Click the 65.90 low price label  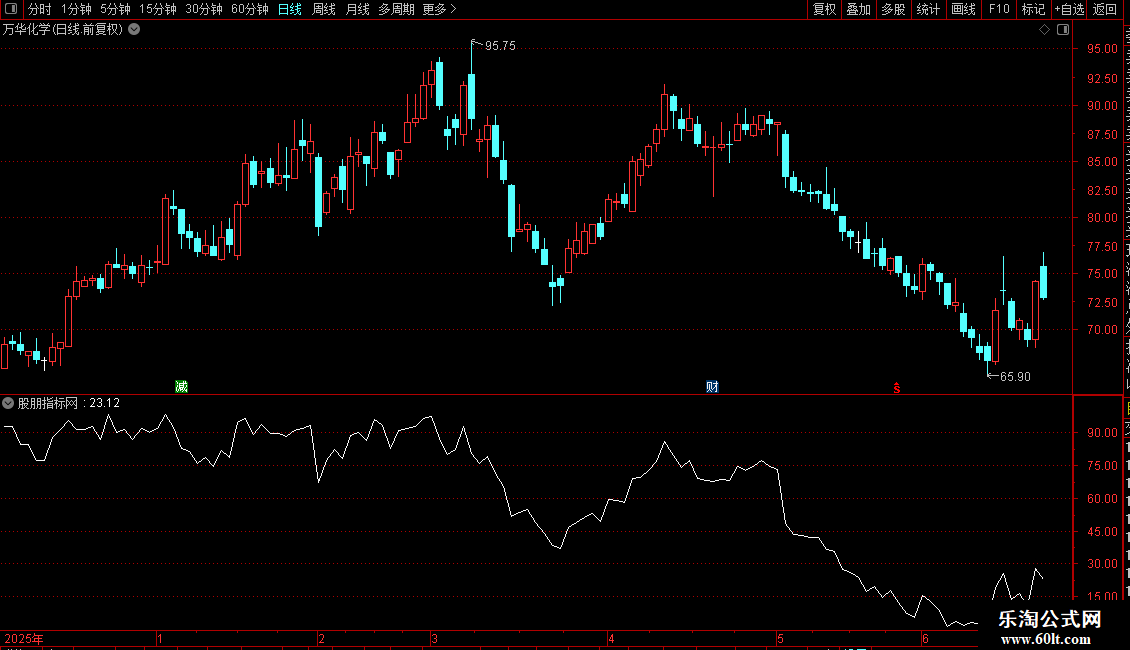[1015, 377]
